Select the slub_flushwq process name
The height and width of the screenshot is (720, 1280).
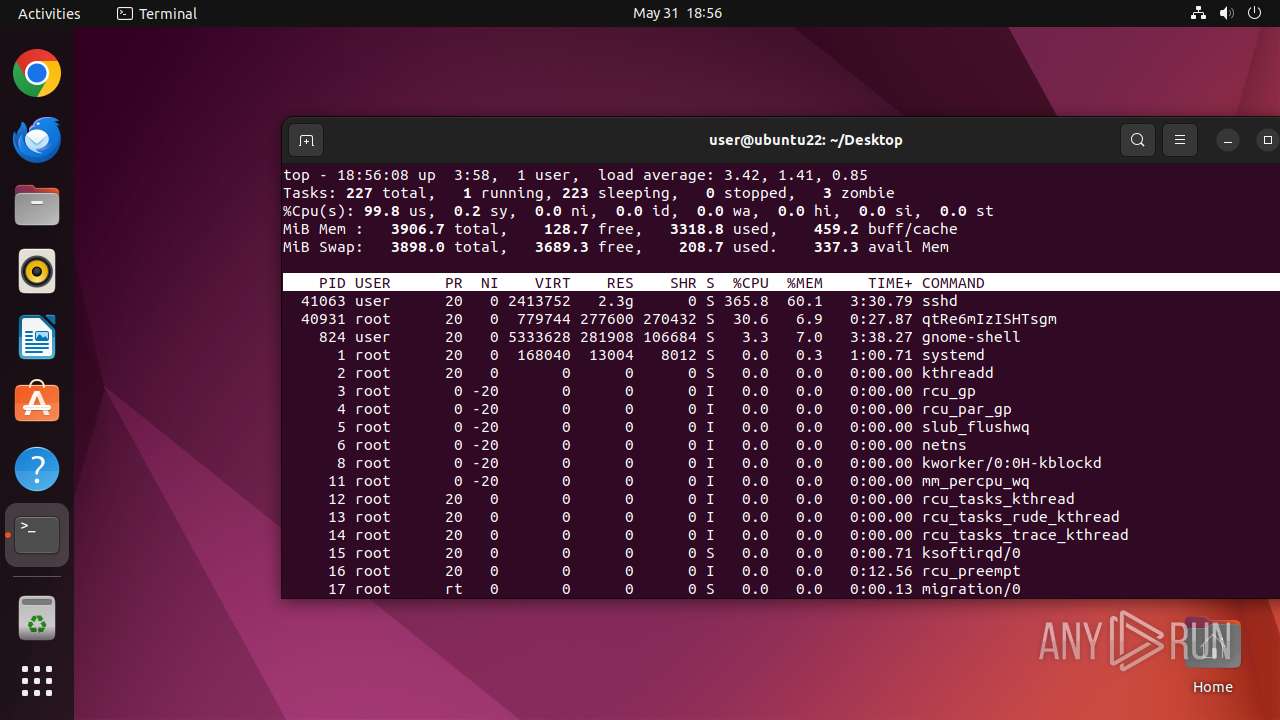(x=976, y=427)
